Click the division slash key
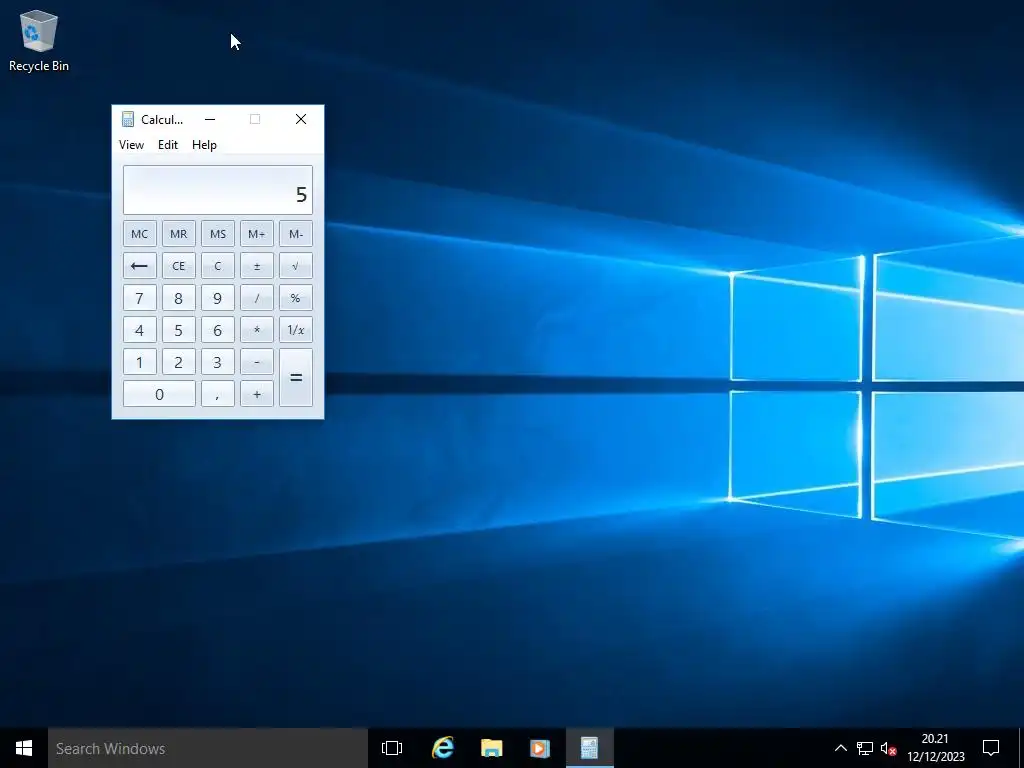 257,298
